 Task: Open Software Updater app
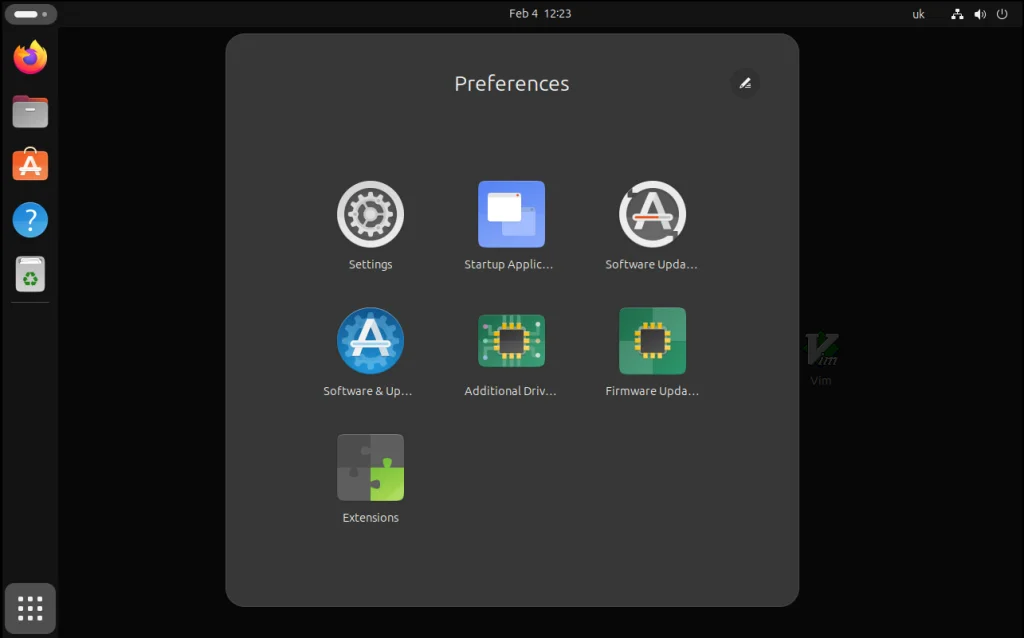click(652, 214)
